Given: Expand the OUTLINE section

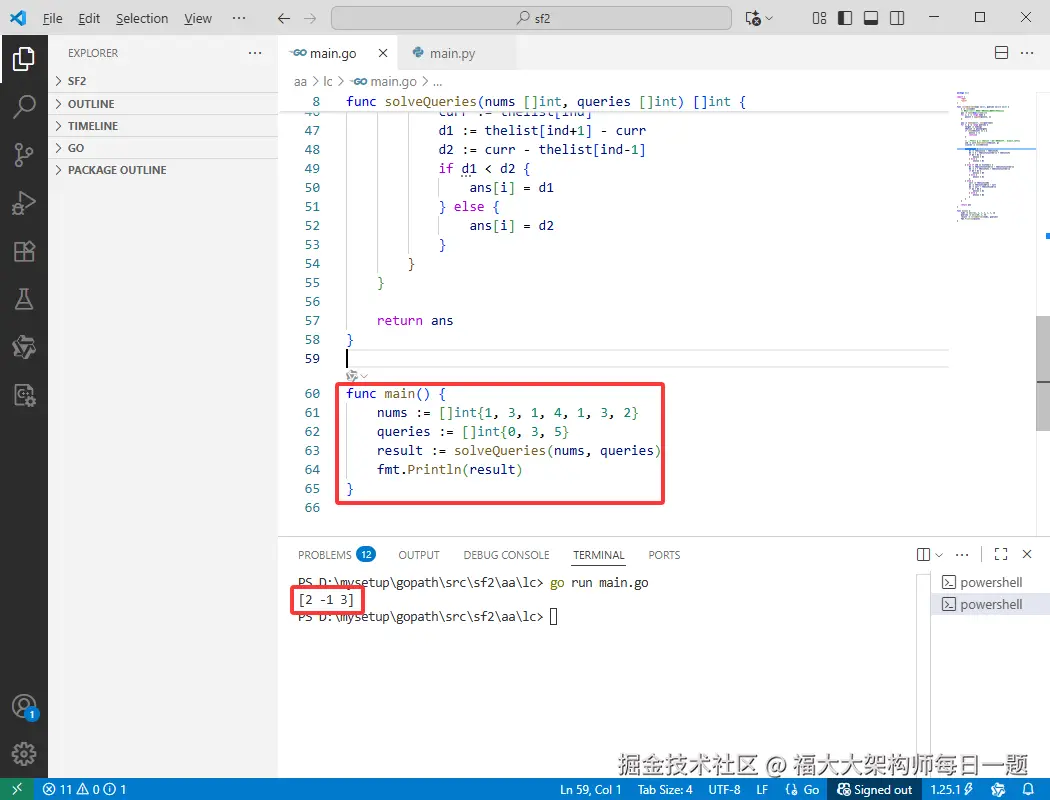Looking at the screenshot, I should coord(163,104).
